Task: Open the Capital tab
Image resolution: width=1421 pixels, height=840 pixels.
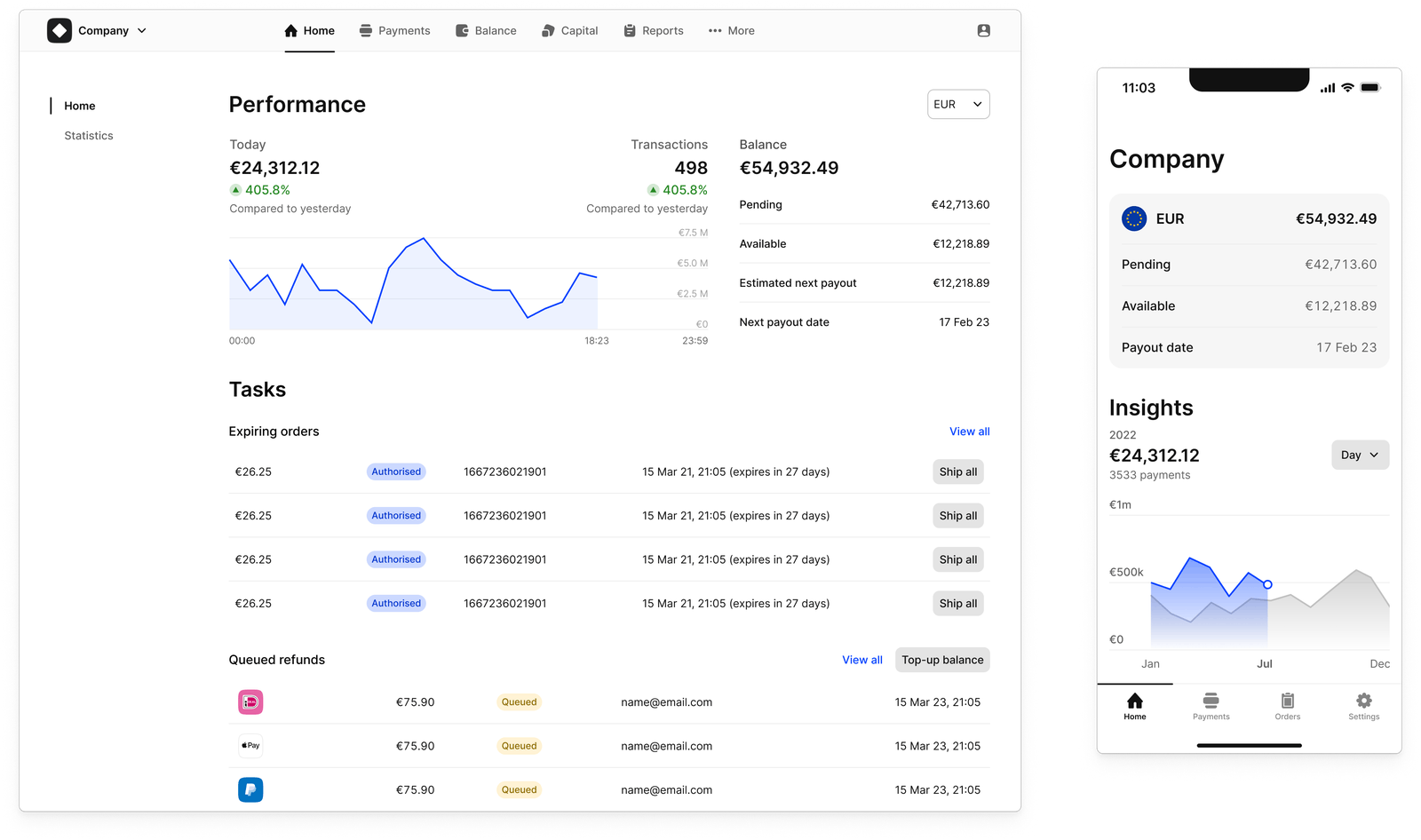Action: coord(569,30)
